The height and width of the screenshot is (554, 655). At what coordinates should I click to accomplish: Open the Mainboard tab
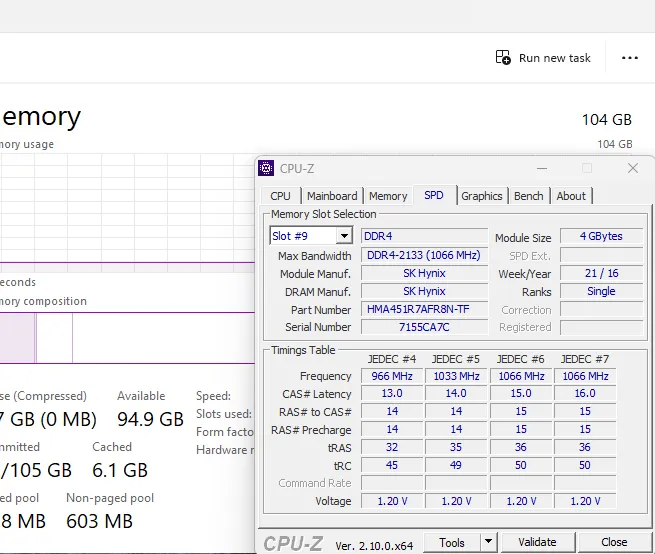pyautogui.click(x=332, y=196)
